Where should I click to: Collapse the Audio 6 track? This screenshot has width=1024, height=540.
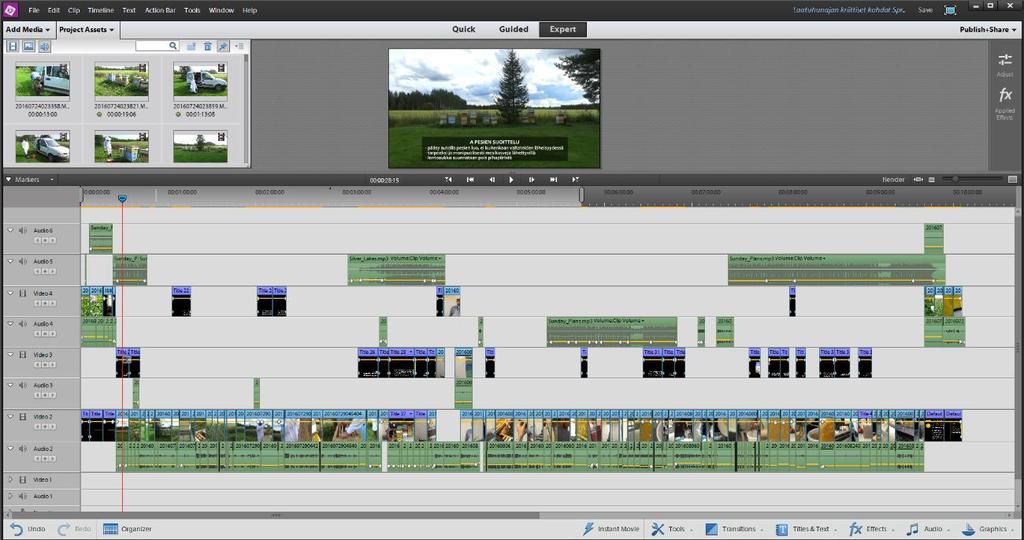pos(10,230)
